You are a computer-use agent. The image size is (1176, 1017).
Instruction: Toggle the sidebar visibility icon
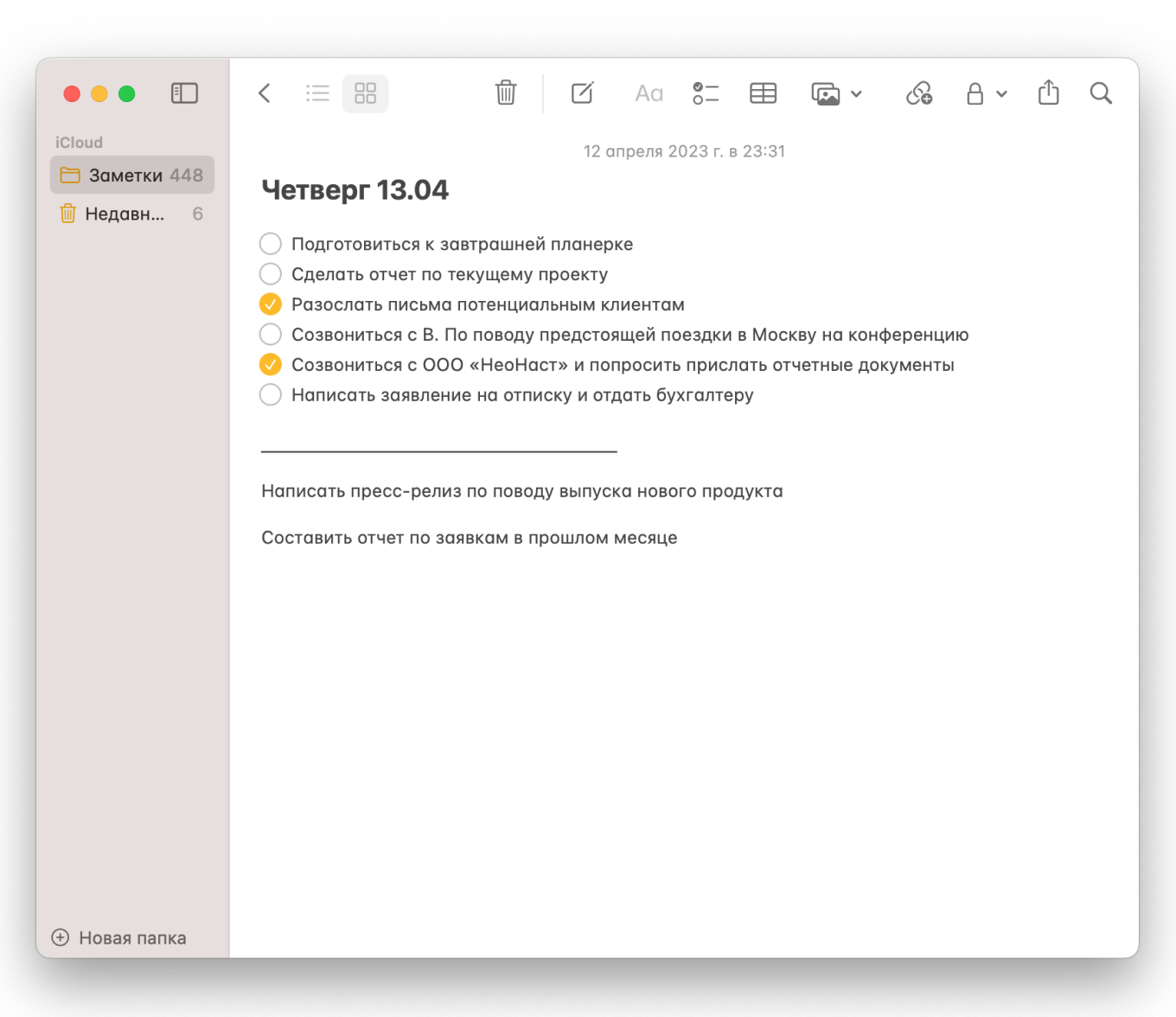tap(184, 93)
